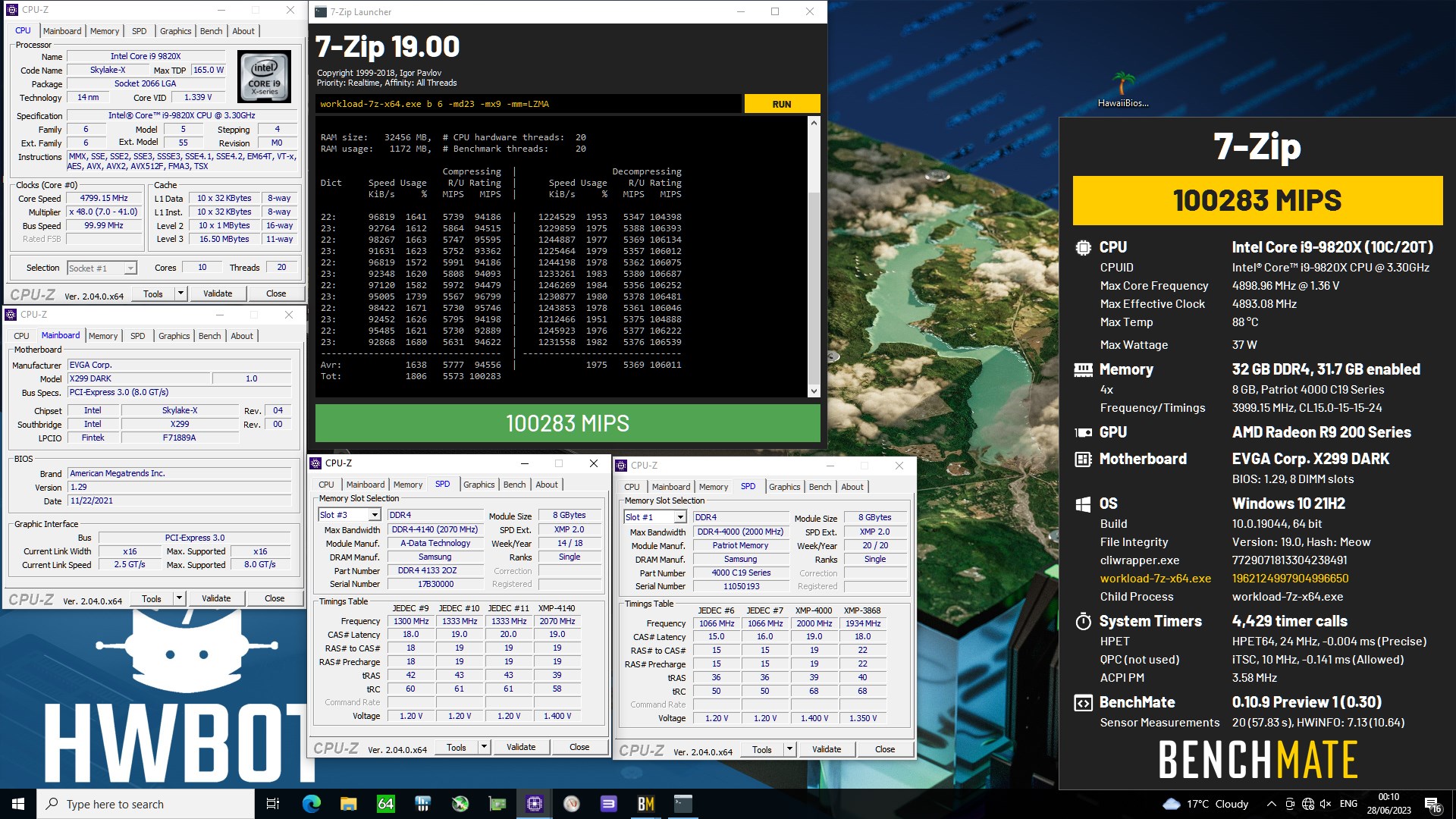Open Graphics tab in CPU-Z Slot #3 window
Screen dimensions: 1456x819
[479, 485]
